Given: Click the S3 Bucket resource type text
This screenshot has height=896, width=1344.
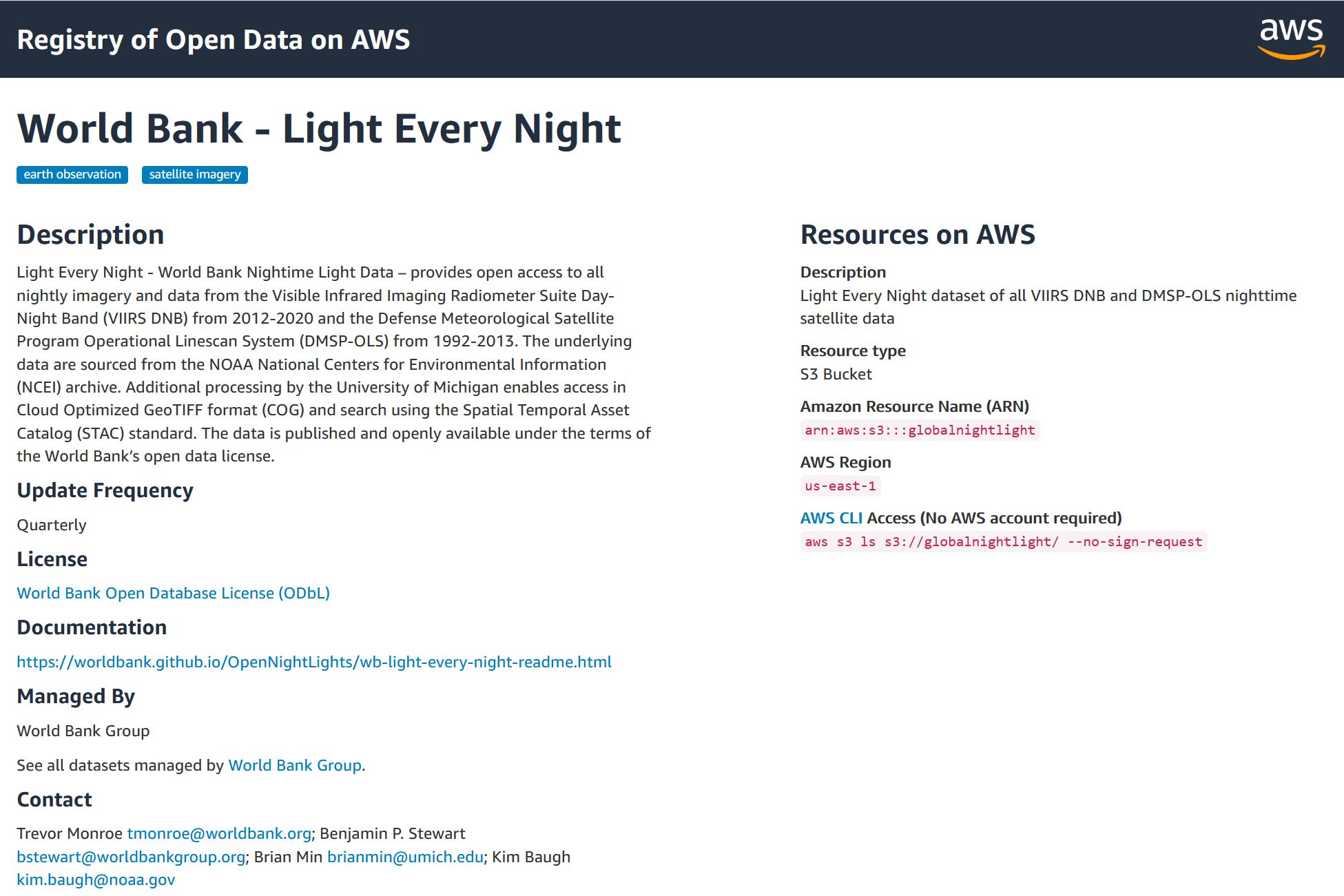Looking at the screenshot, I should [x=836, y=374].
